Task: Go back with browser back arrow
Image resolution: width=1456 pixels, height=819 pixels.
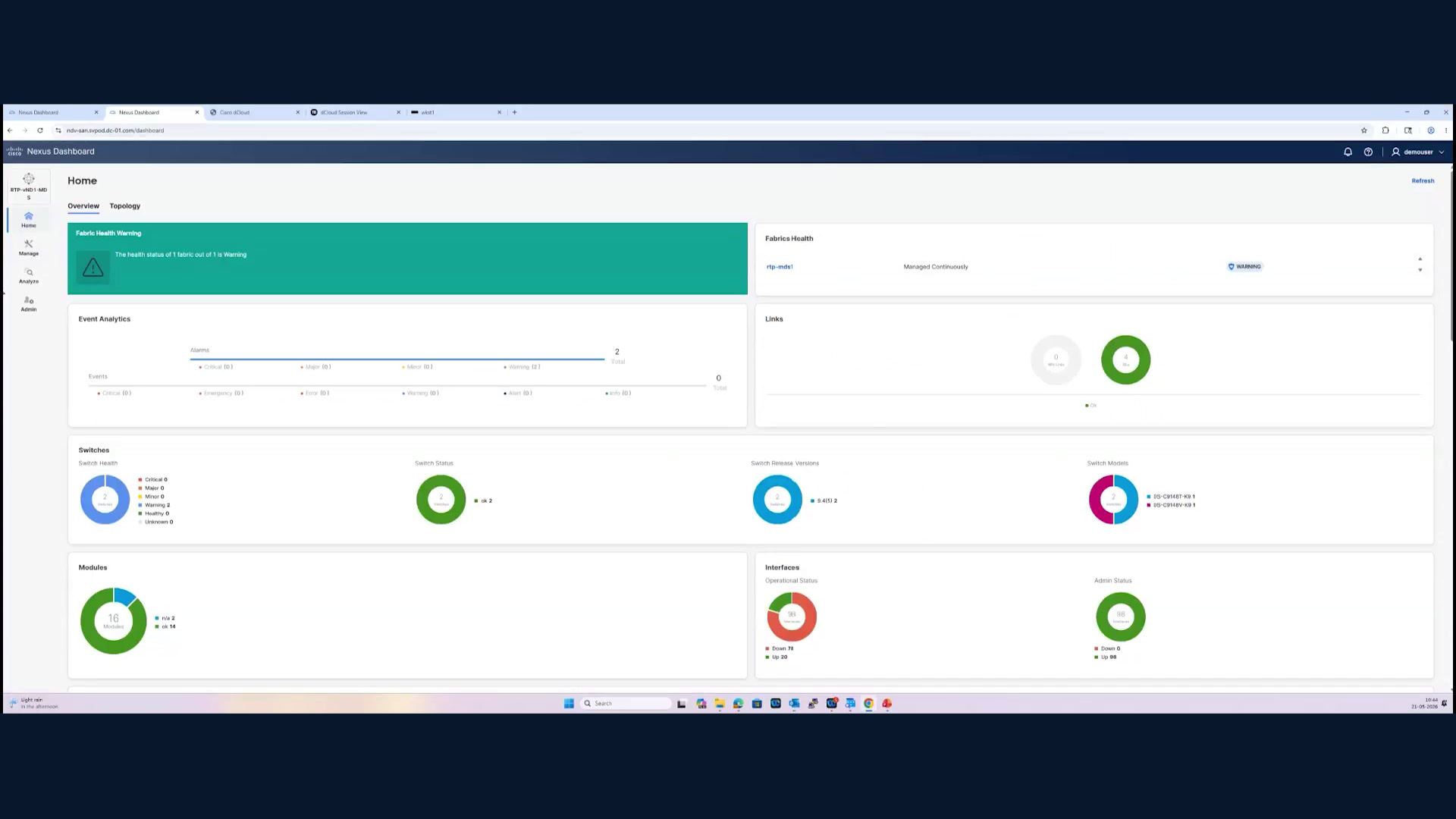Action: [x=10, y=130]
